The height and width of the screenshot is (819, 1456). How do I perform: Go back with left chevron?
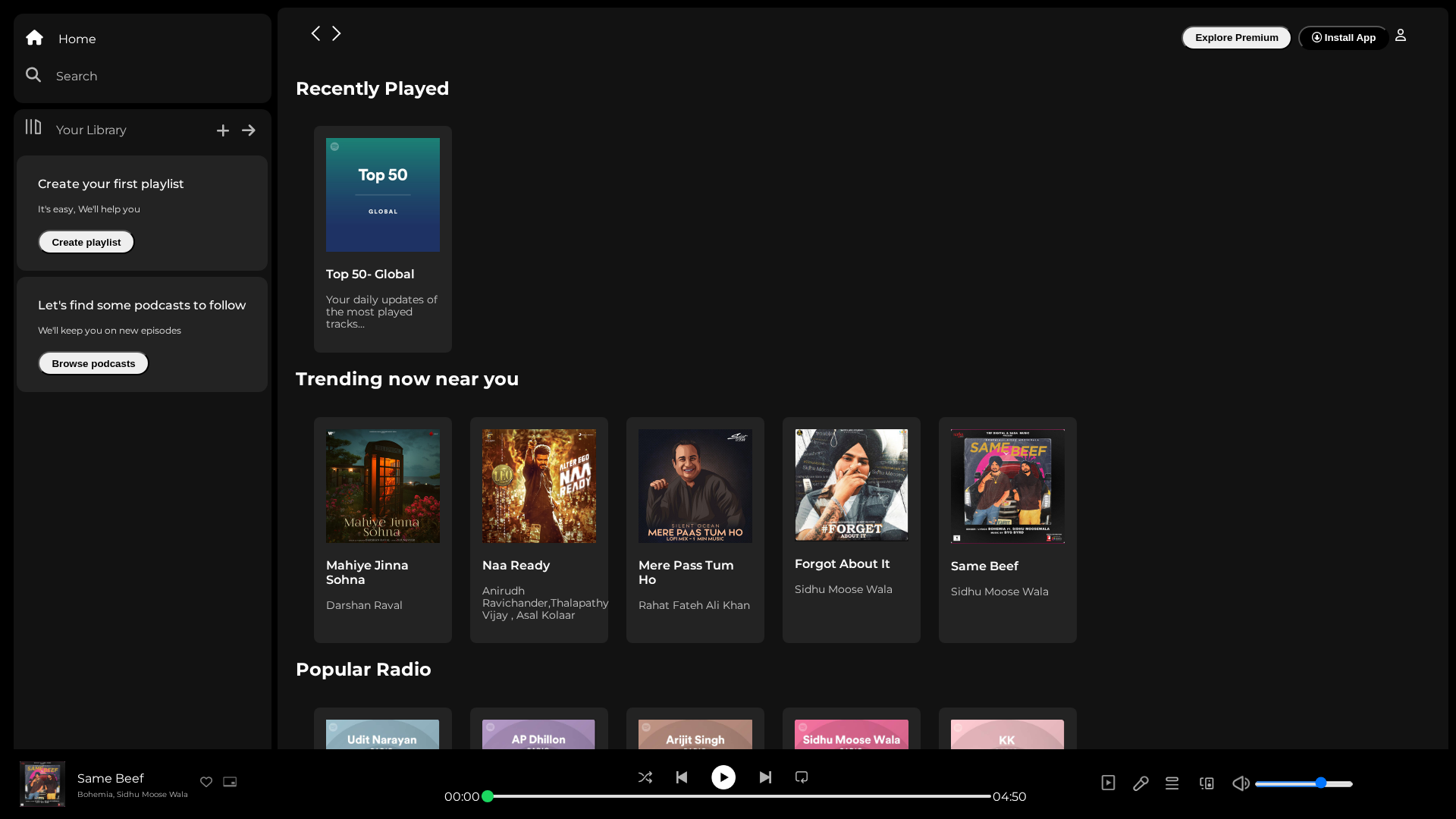click(315, 33)
